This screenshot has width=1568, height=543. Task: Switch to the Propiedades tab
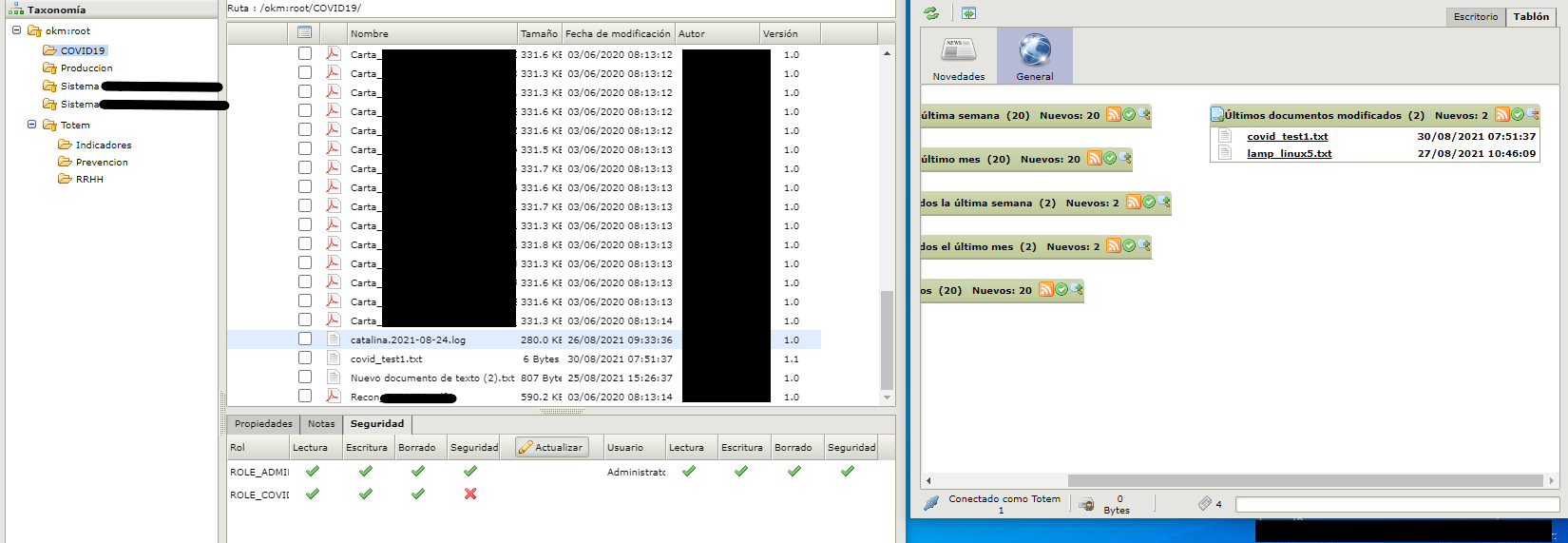263,424
